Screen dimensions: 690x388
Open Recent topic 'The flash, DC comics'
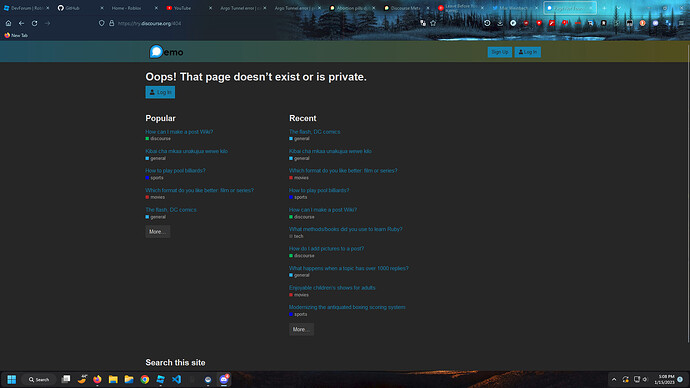click(314, 132)
